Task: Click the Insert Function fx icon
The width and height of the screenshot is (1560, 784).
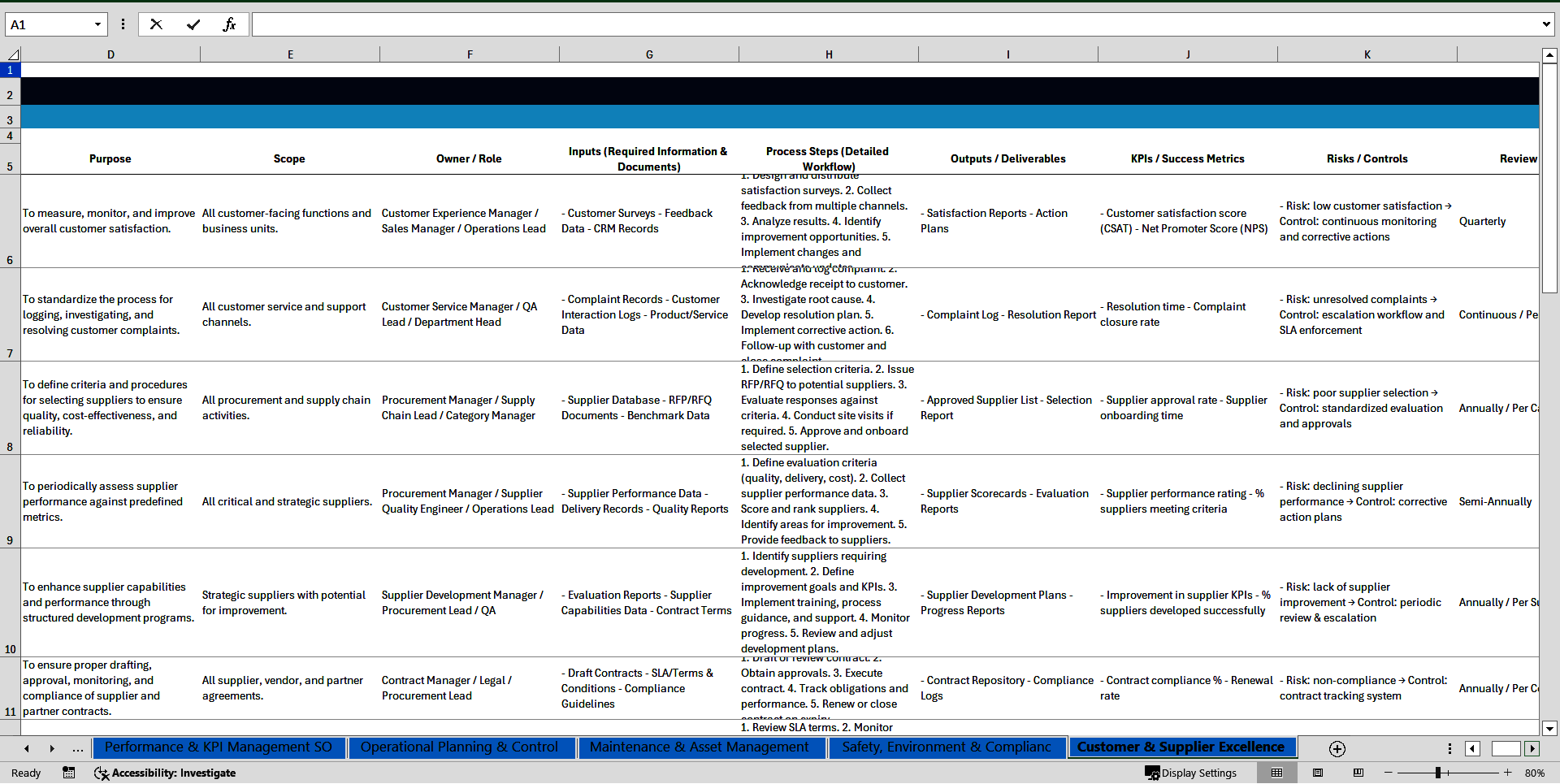Action: [x=229, y=24]
